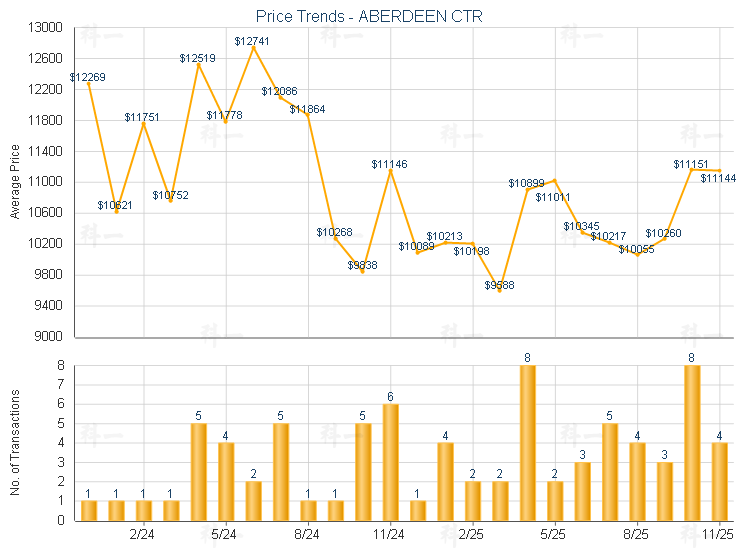The image size is (740, 550).
Task: Select the $10621 price data point
Action: point(116,211)
